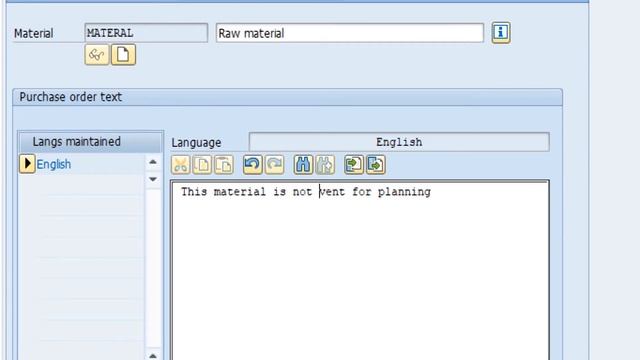Image resolution: width=640 pixels, height=360 pixels.
Task: Open Find with the binoculars icon
Action: [x=303, y=165]
